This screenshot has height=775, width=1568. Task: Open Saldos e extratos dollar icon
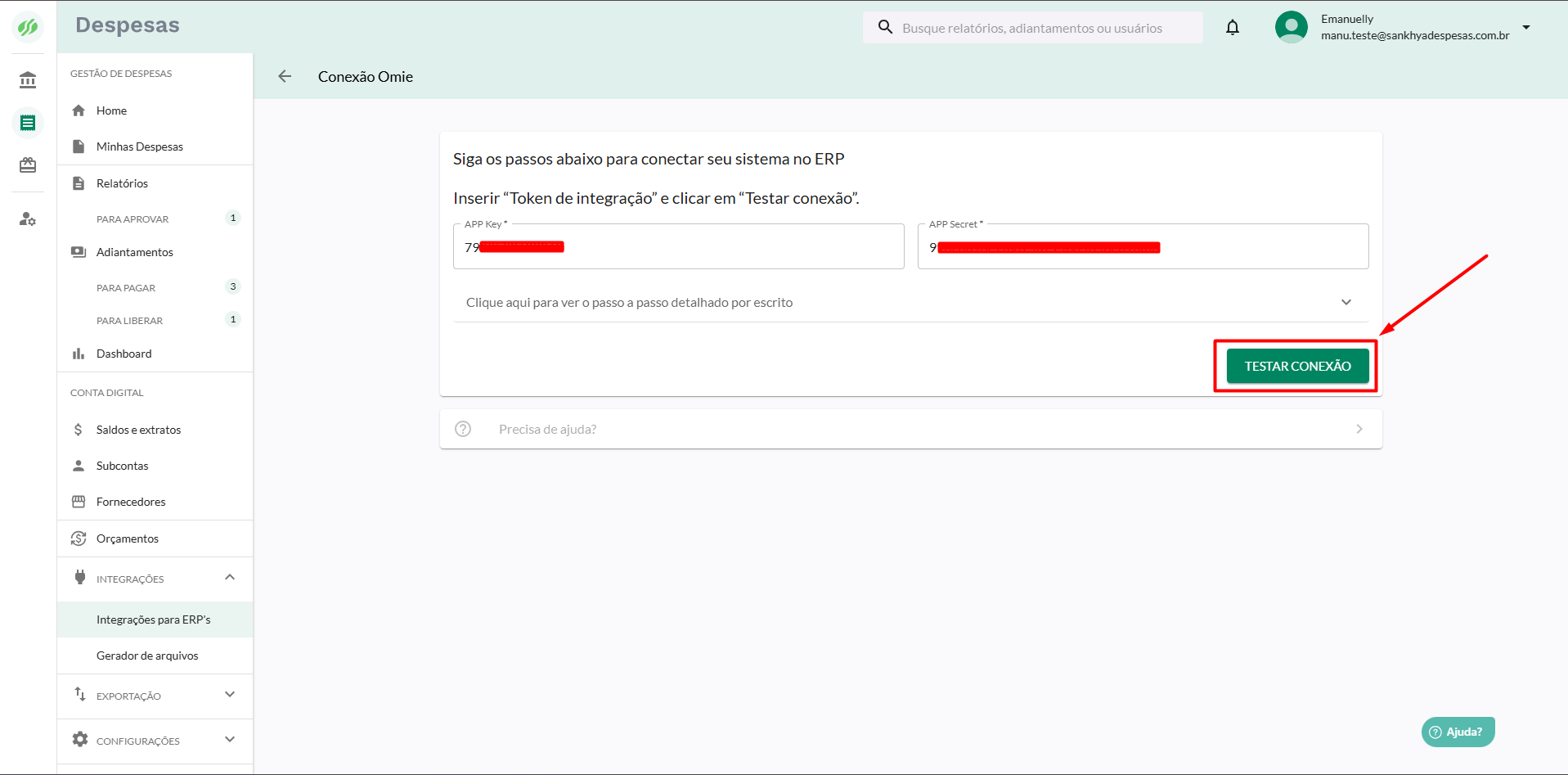pyautogui.click(x=79, y=430)
